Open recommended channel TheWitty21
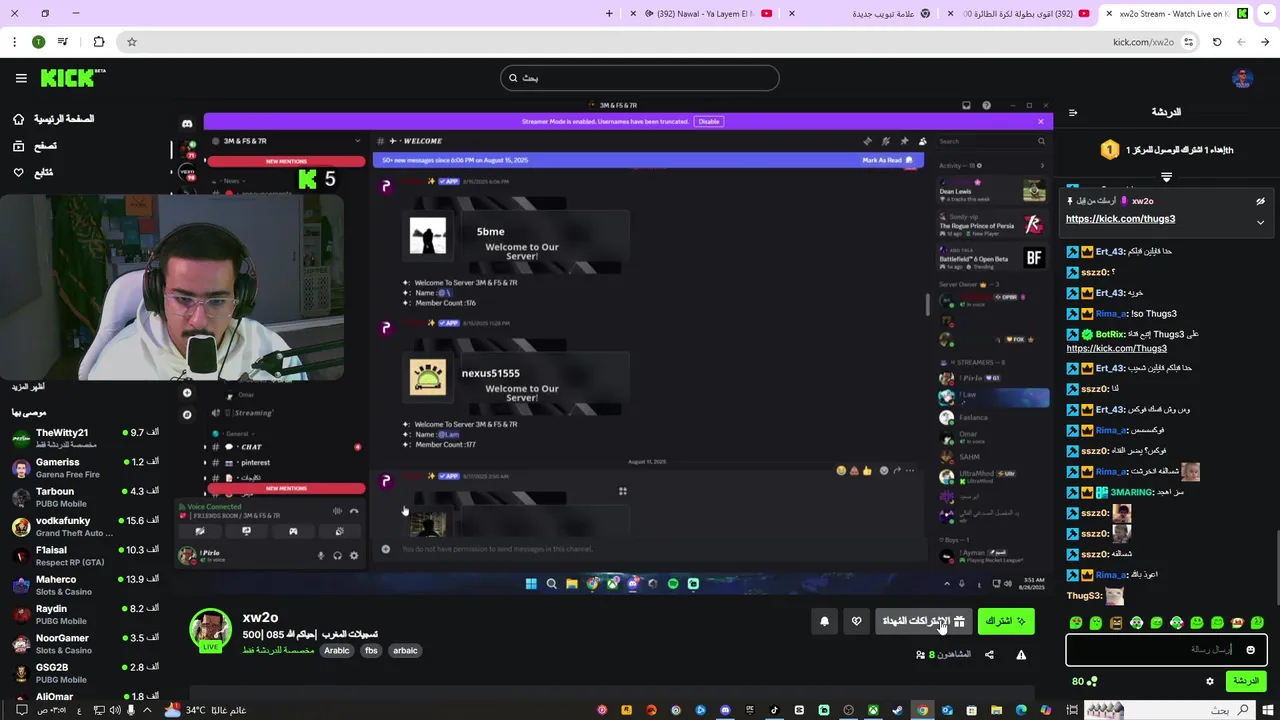 [86, 438]
